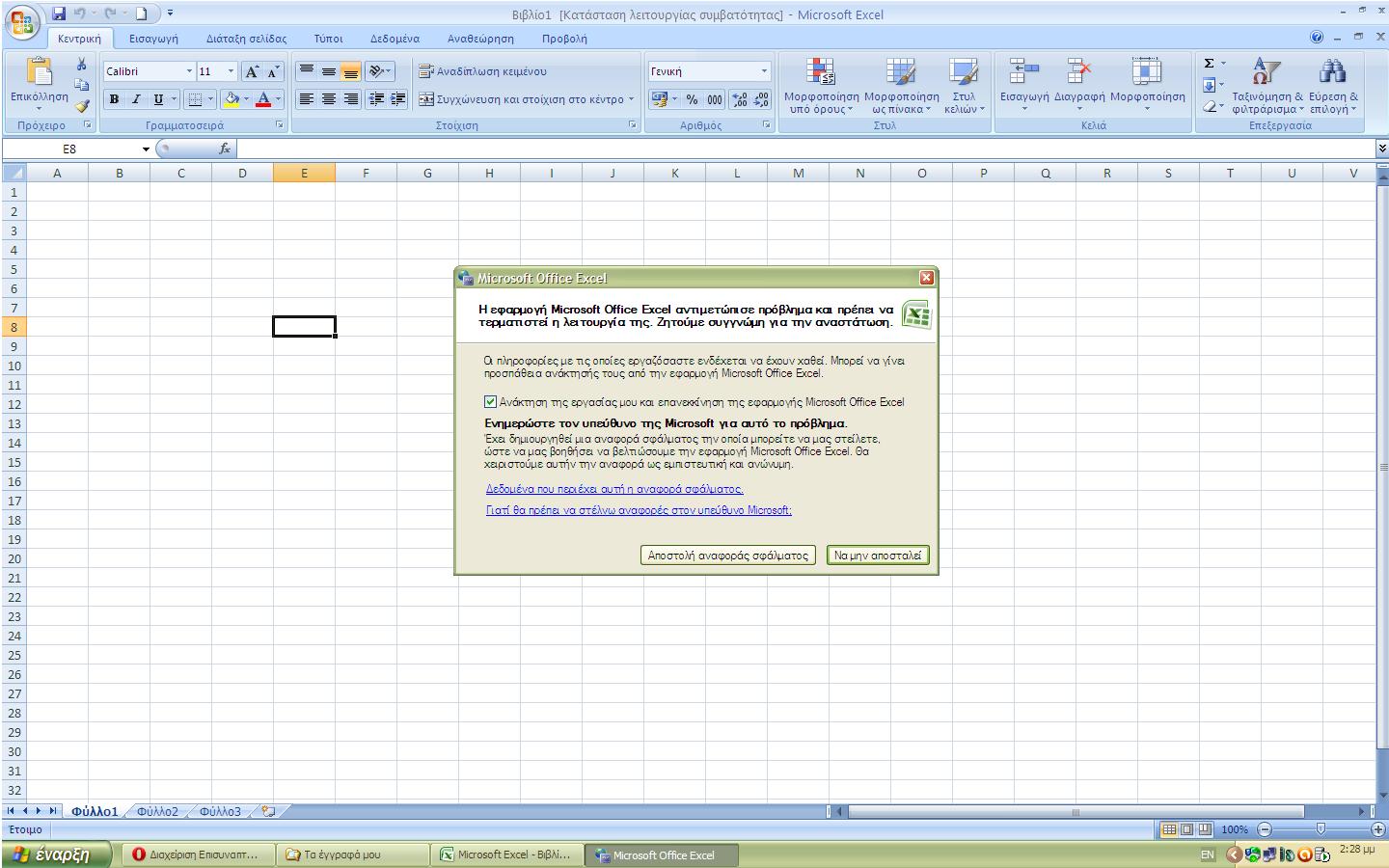This screenshot has height=868, width=1389.
Task: Click the red Font Color A swatch
Action: point(263,99)
